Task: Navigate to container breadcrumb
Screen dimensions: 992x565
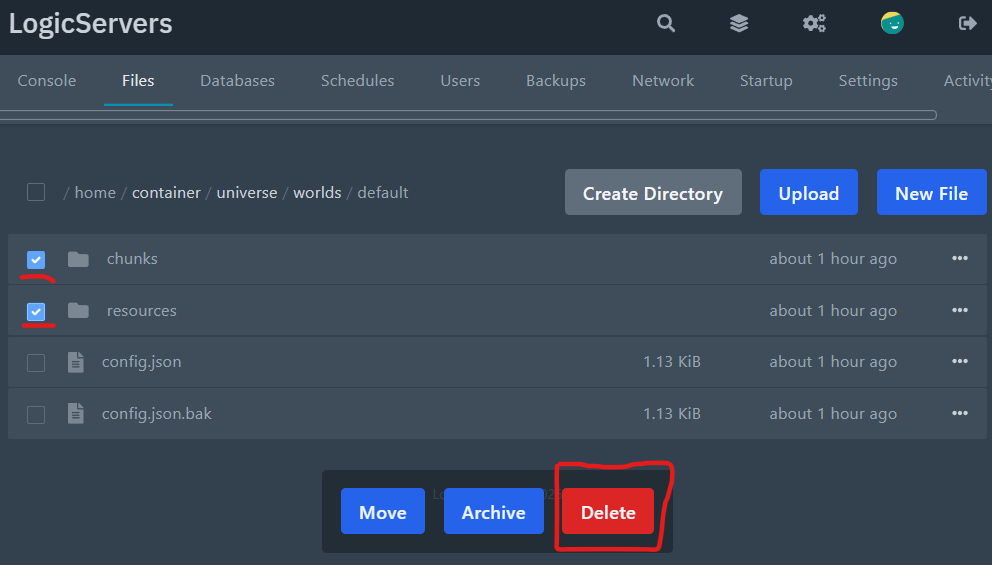Action: (166, 192)
